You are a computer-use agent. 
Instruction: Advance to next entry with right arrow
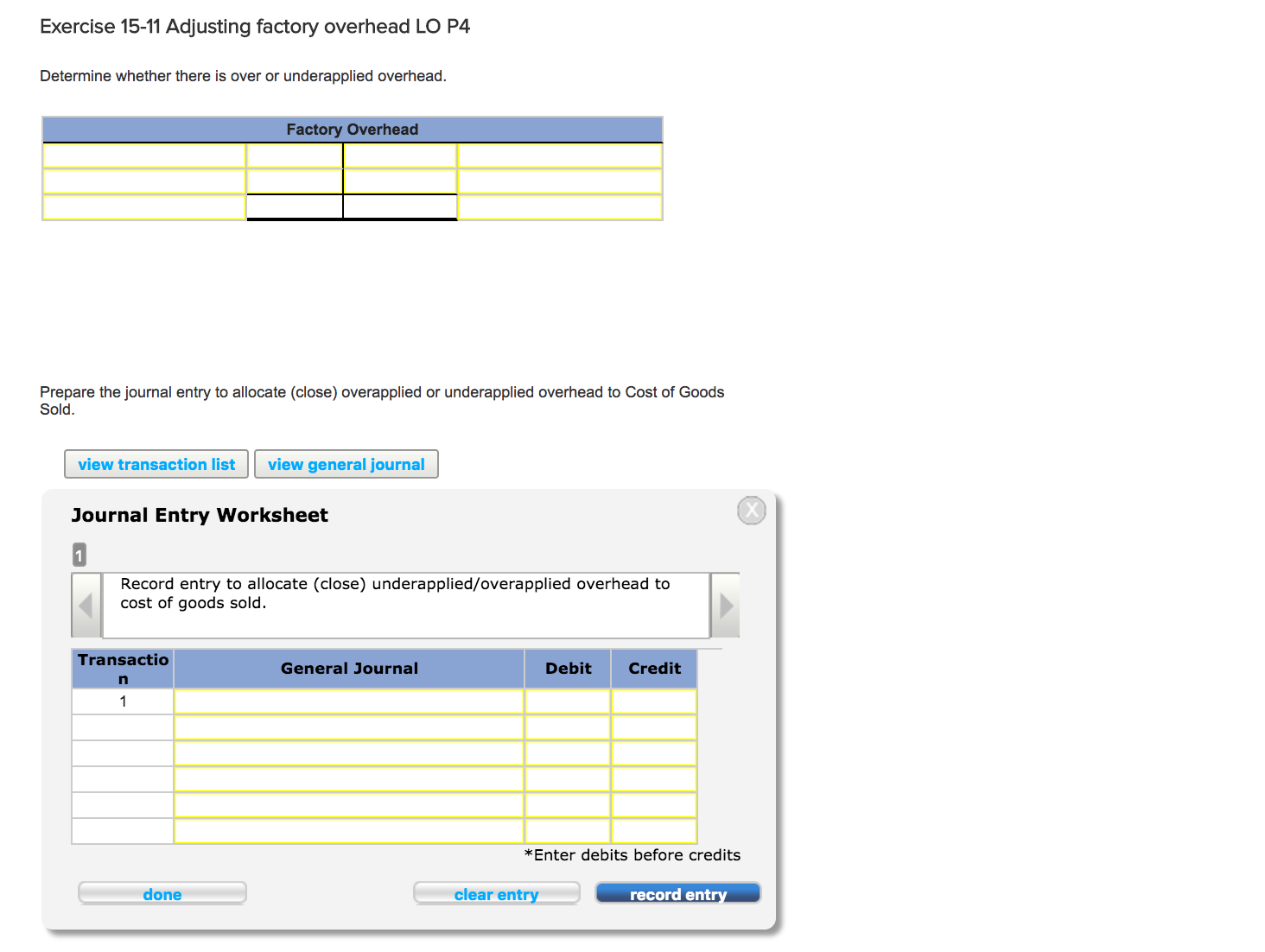pyautogui.click(x=726, y=606)
